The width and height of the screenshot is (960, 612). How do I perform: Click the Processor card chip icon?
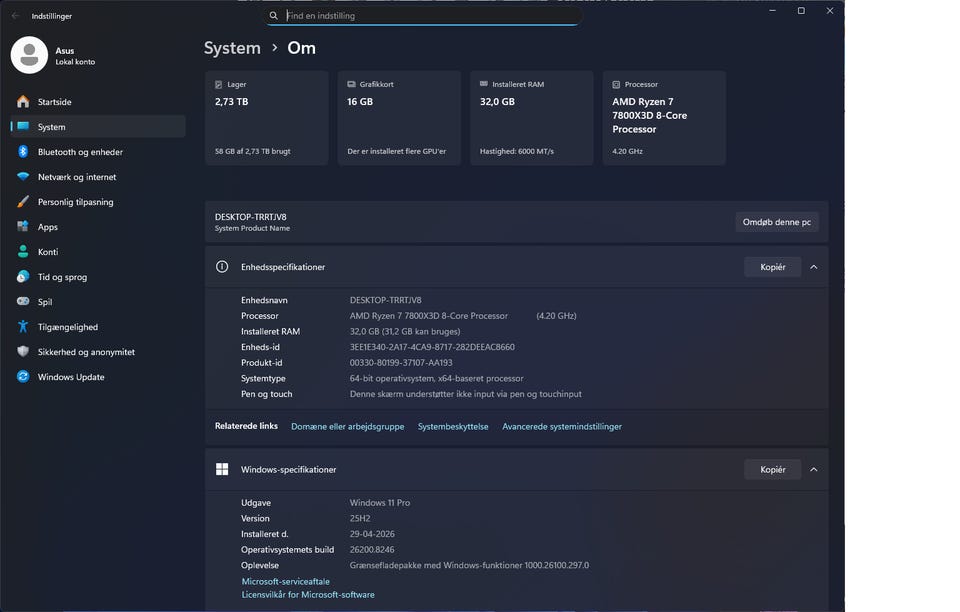tap(617, 84)
